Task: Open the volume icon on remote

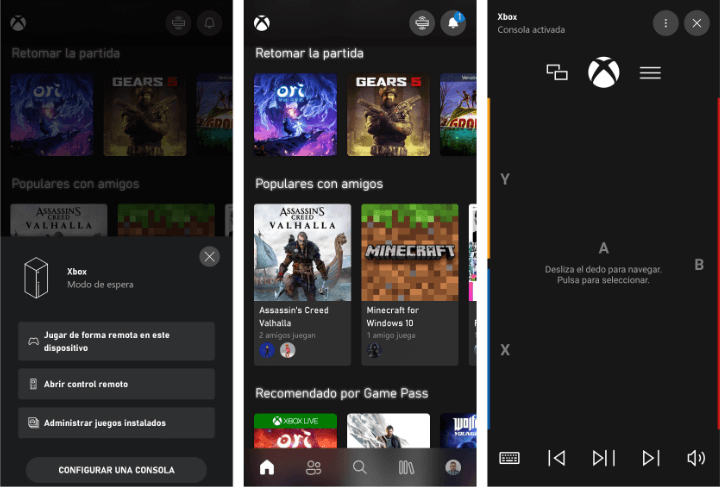Action: click(696, 458)
